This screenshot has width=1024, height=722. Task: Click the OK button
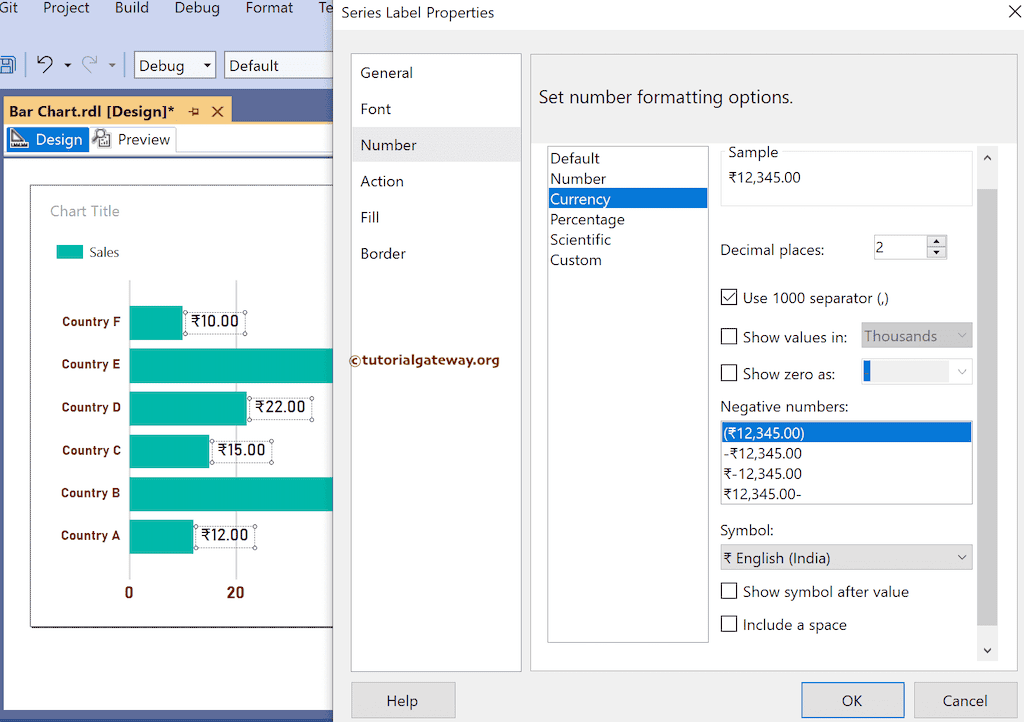click(852, 700)
